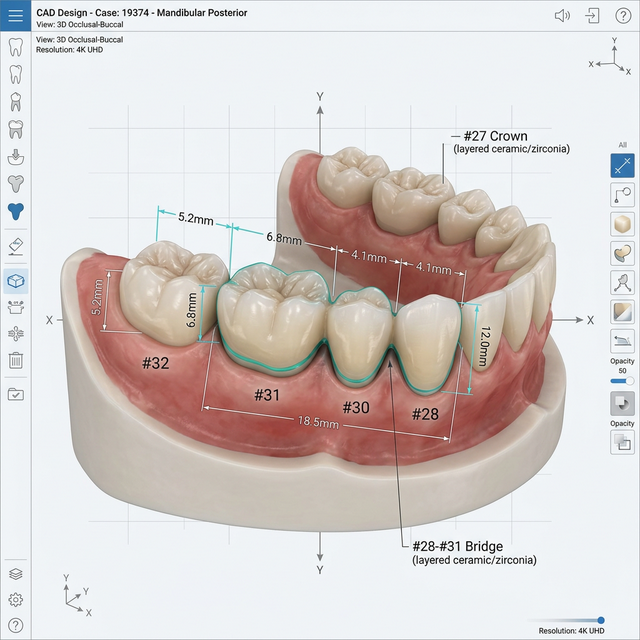The height and width of the screenshot is (640, 640).
Task: Select the center-alignment crosshair icon
Action: [x=16, y=333]
